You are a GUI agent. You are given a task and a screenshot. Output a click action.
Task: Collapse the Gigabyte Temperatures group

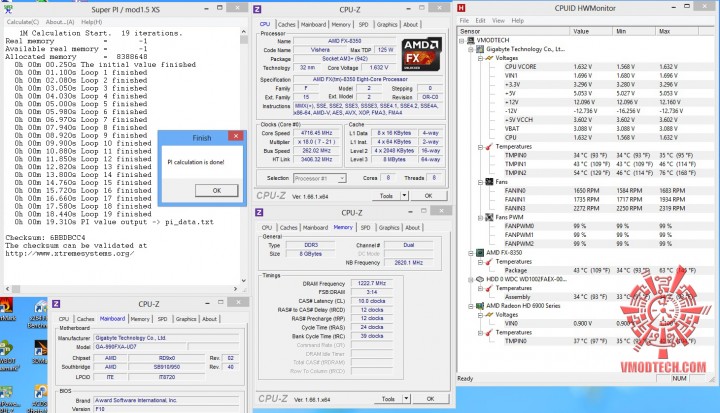coord(480,147)
